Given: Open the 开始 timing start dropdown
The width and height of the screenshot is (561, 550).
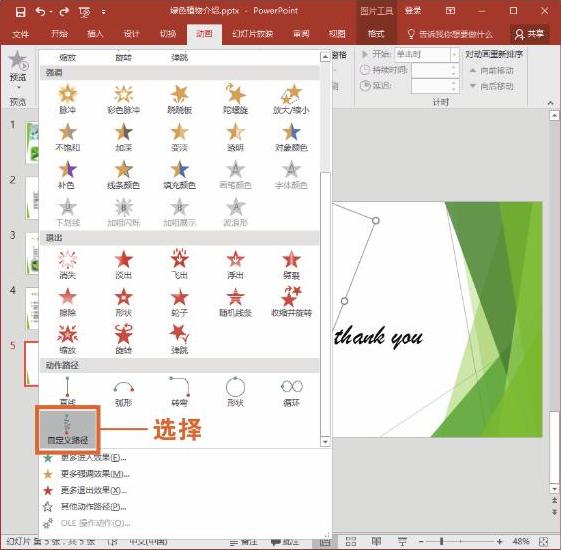Looking at the screenshot, I should (x=454, y=55).
